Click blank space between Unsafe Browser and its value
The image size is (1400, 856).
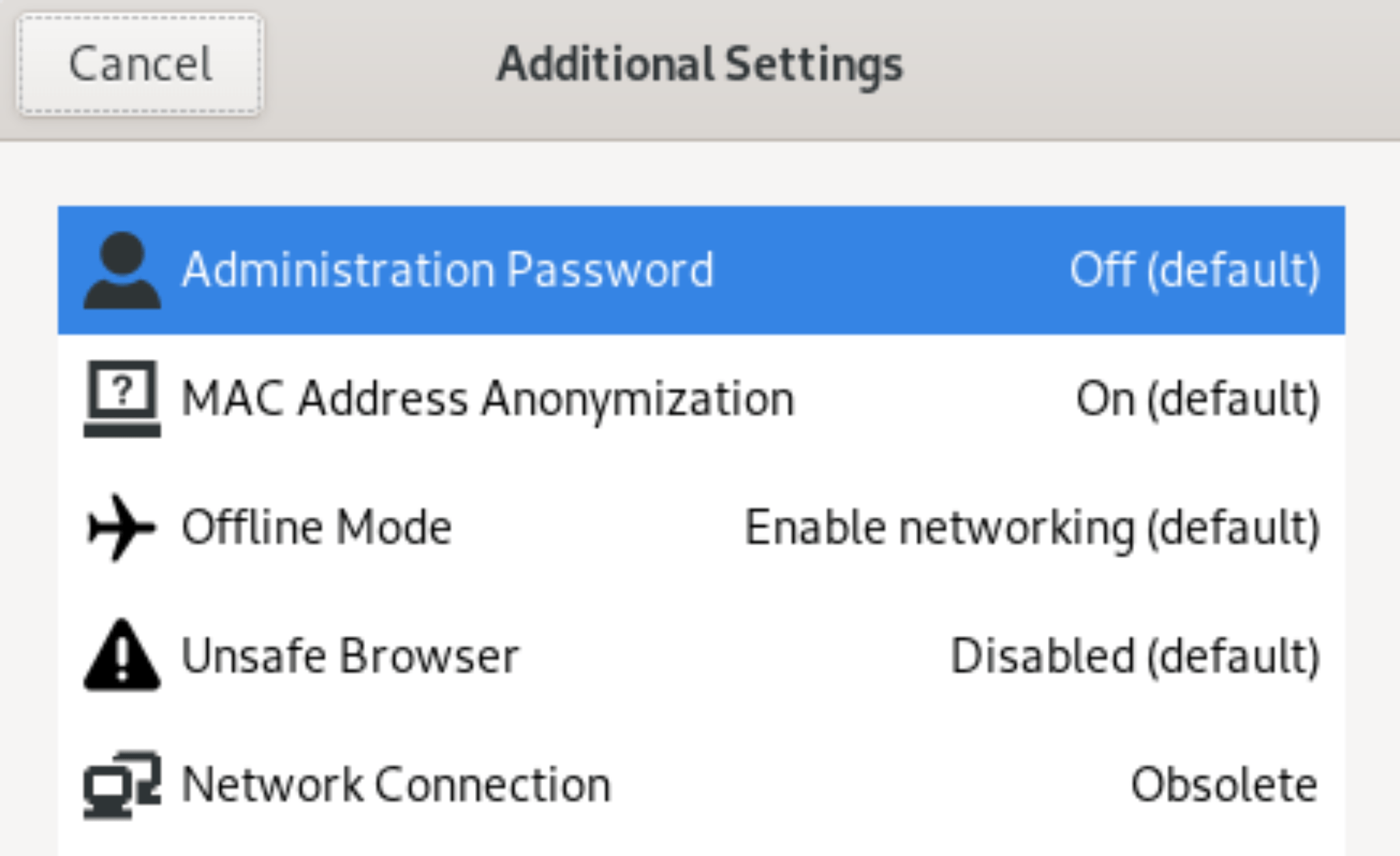[735, 656]
